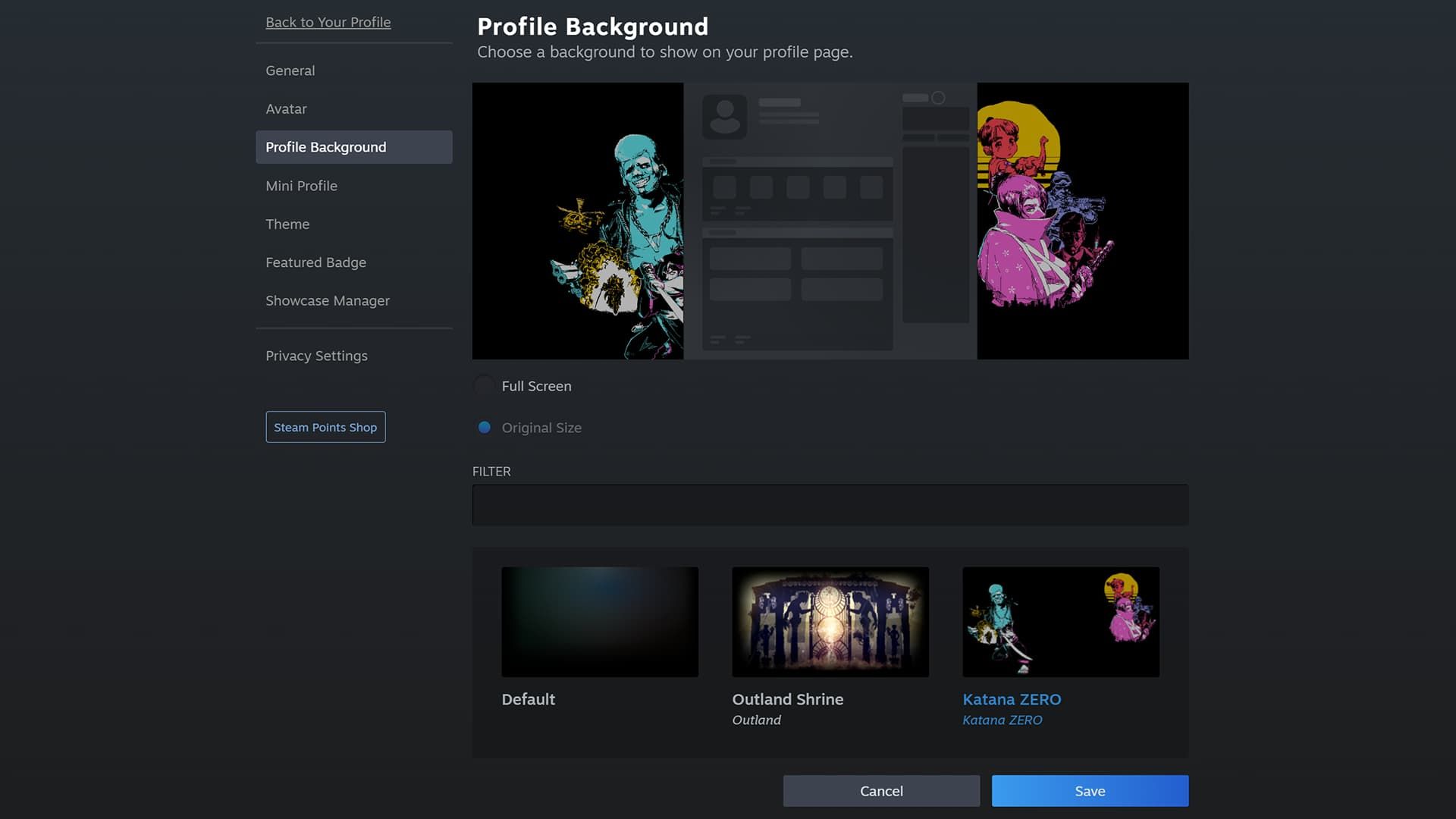
Task: Select the Original Size radio option
Action: pos(484,428)
